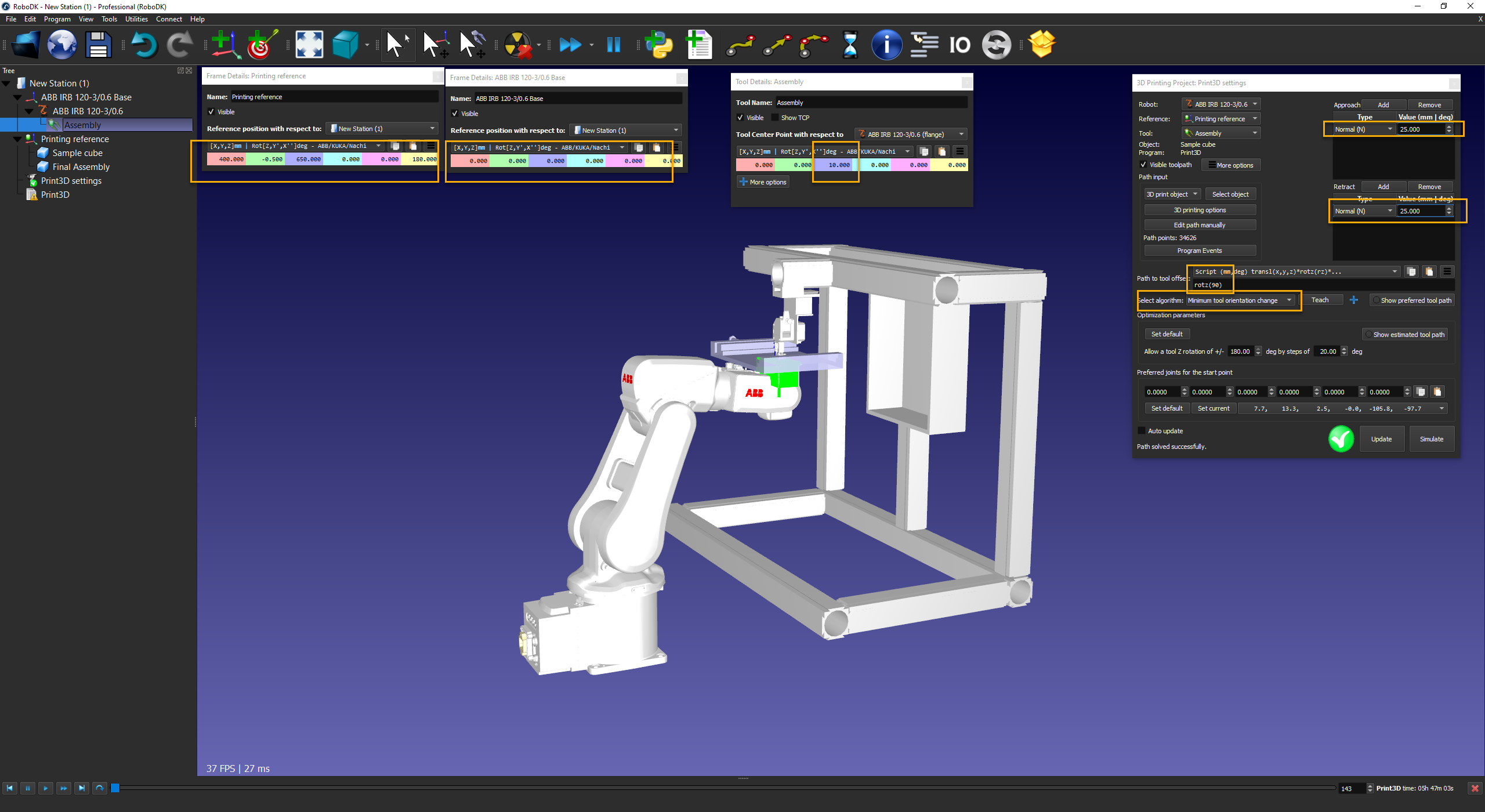This screenshot has width=1485, height=812.
Task: Open the add-in package box icon
Action: 1042,45
